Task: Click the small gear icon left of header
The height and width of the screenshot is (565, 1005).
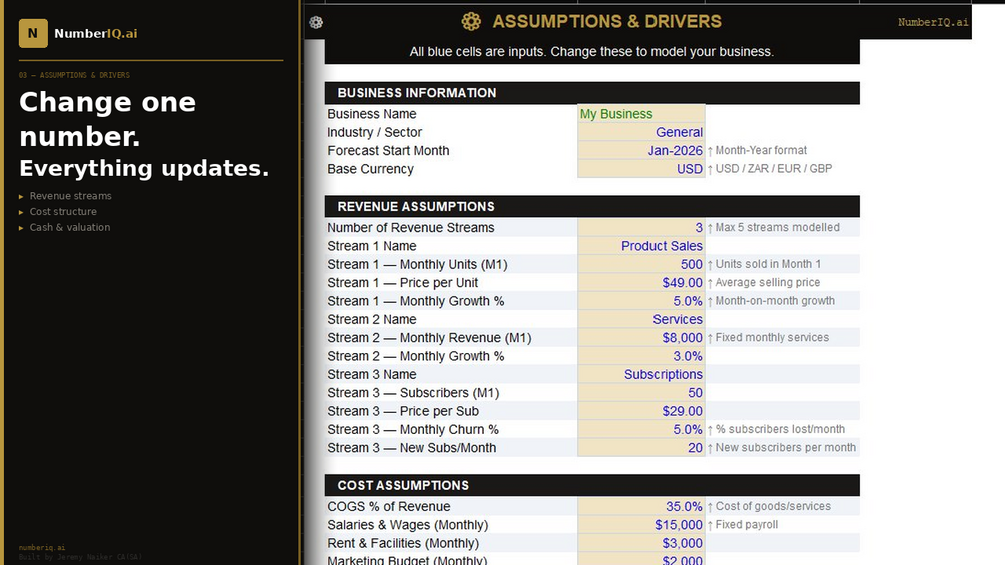Action: pos(316,22)
